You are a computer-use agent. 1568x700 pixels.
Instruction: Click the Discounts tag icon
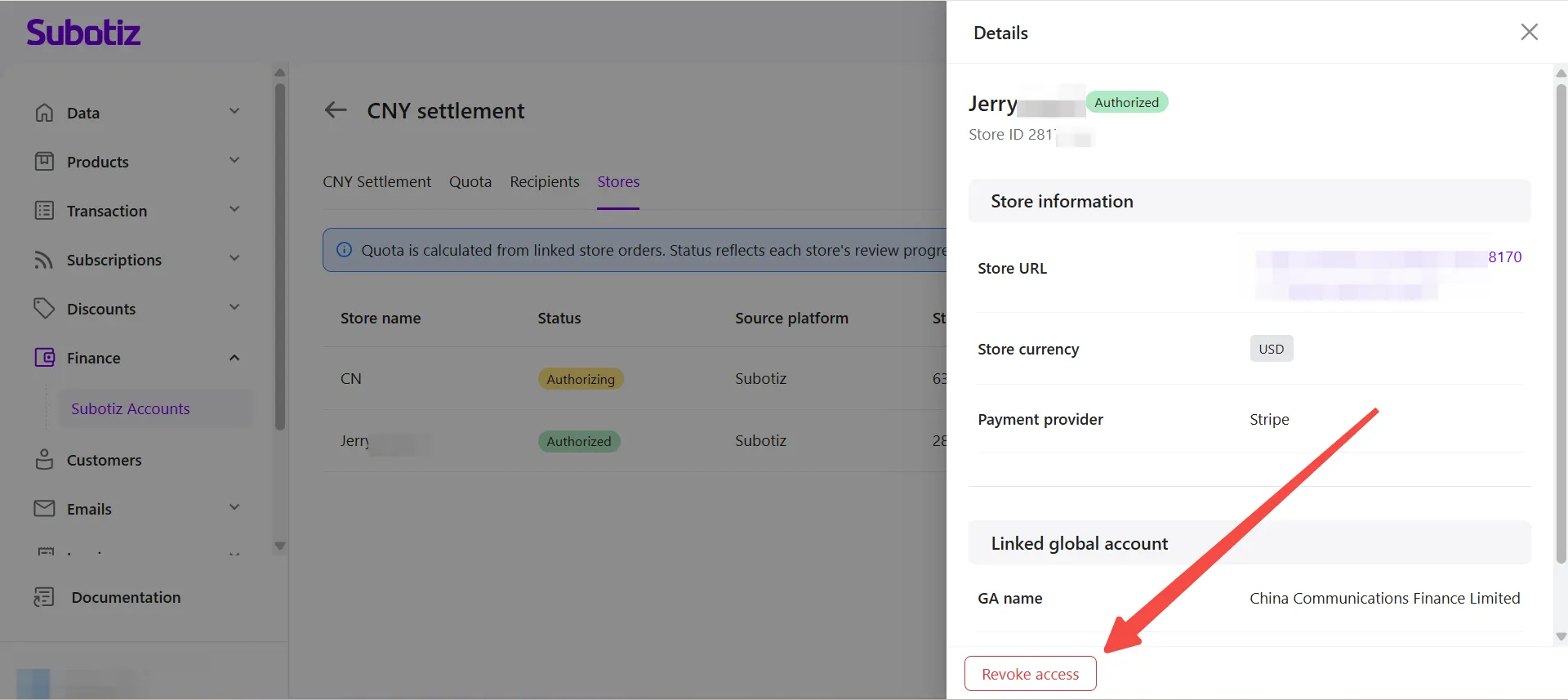pos(44,309)
